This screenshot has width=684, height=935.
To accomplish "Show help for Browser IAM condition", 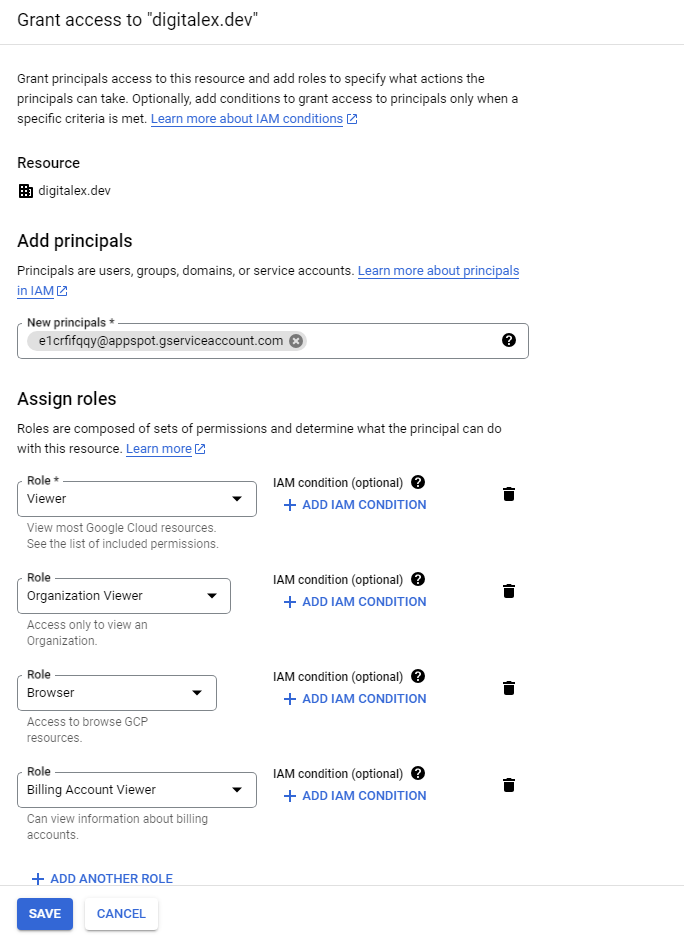I will pyautogui.click(x=418, y=676).
